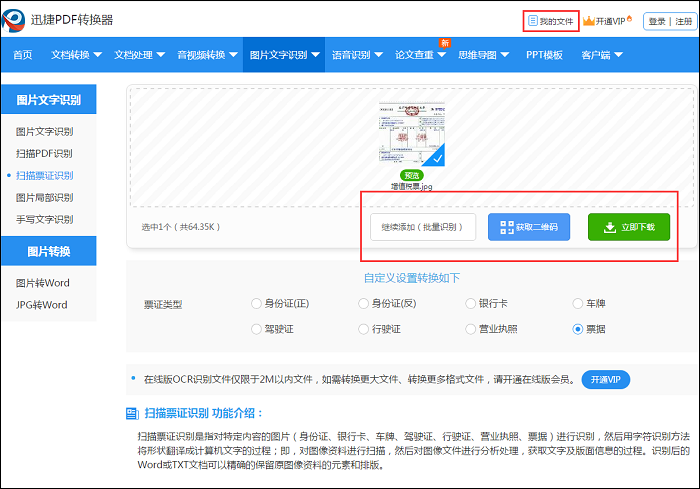This screenshot has height=489, width=700.
Task: Click the download icon on 立即下载
Action: point(609,227)
